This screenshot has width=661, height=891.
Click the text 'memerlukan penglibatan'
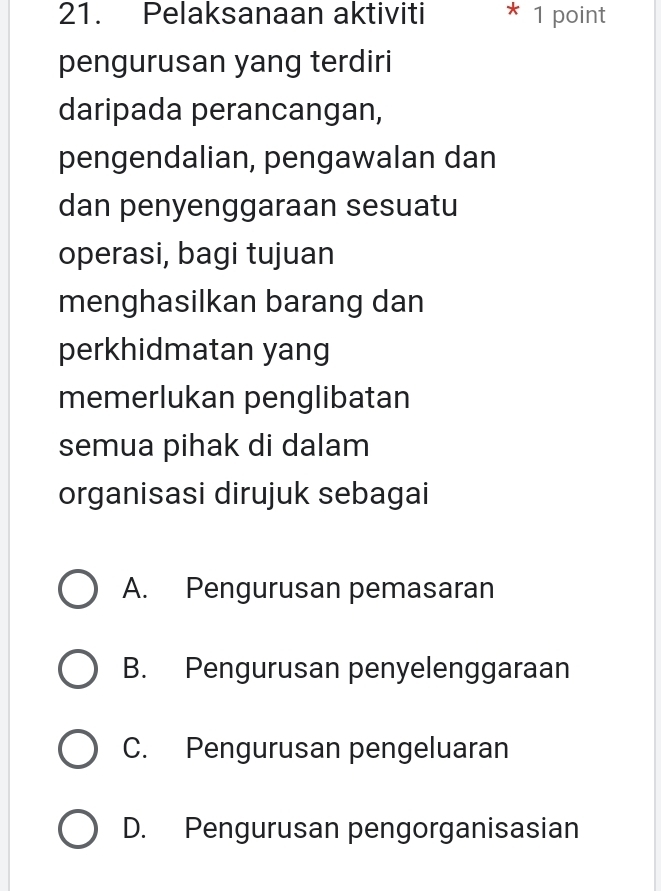(234, 398)
